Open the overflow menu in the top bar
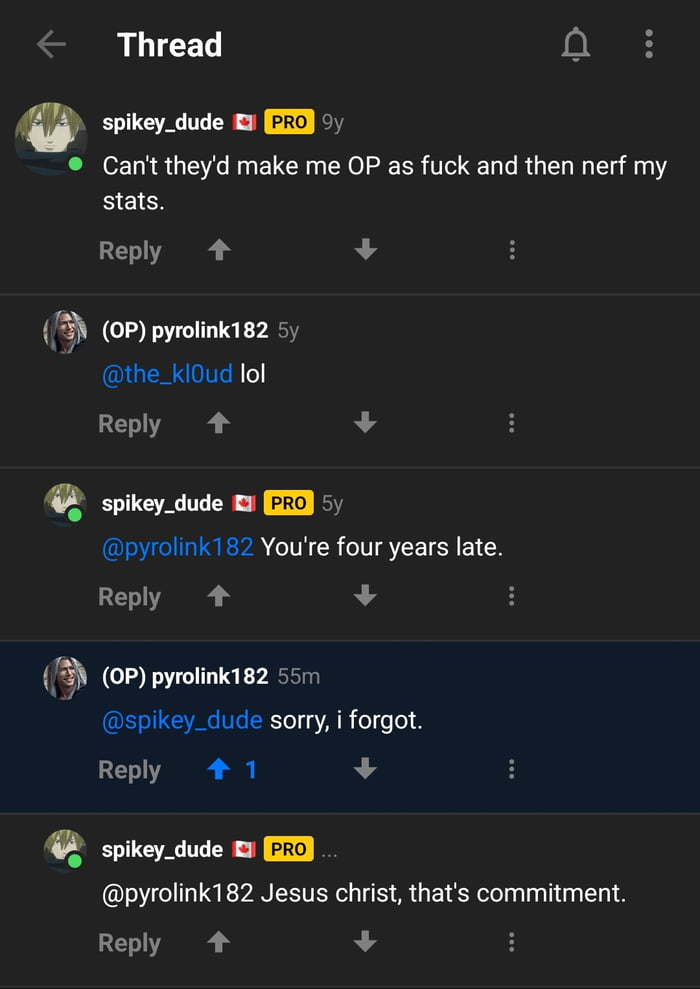Viewport: 700px width, 989px height. 649,44
